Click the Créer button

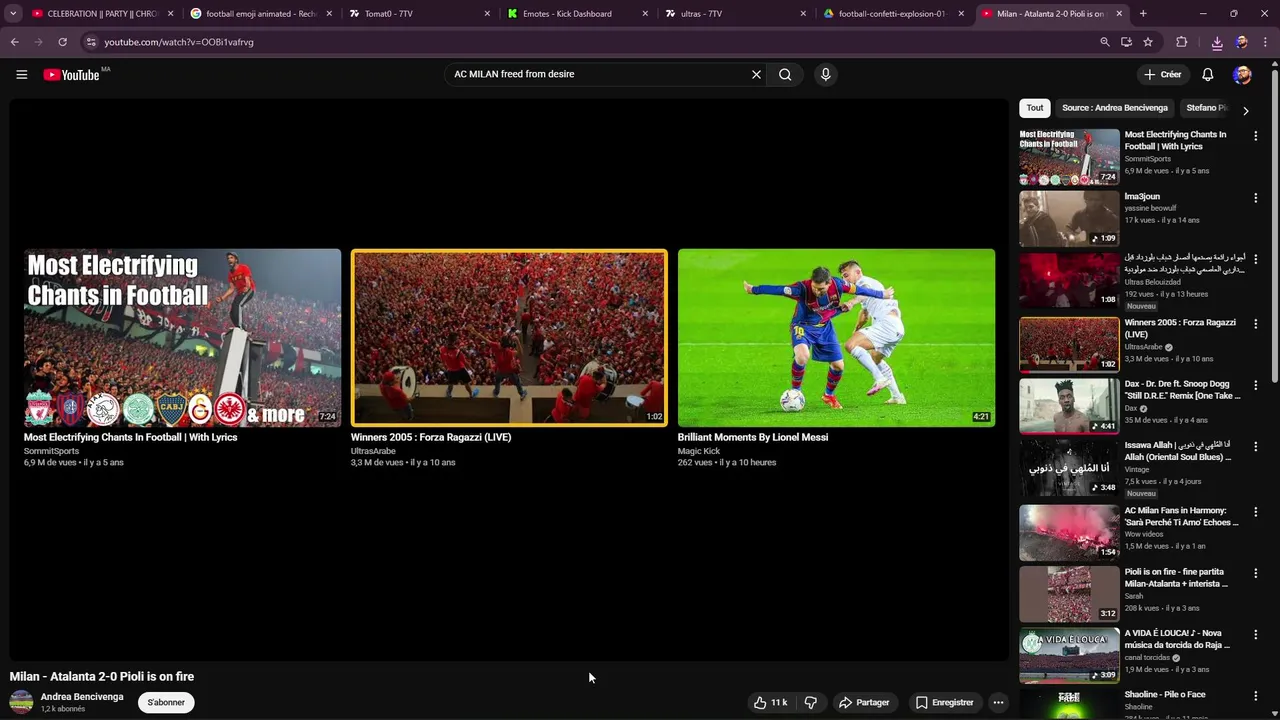tap(1163, 74)
